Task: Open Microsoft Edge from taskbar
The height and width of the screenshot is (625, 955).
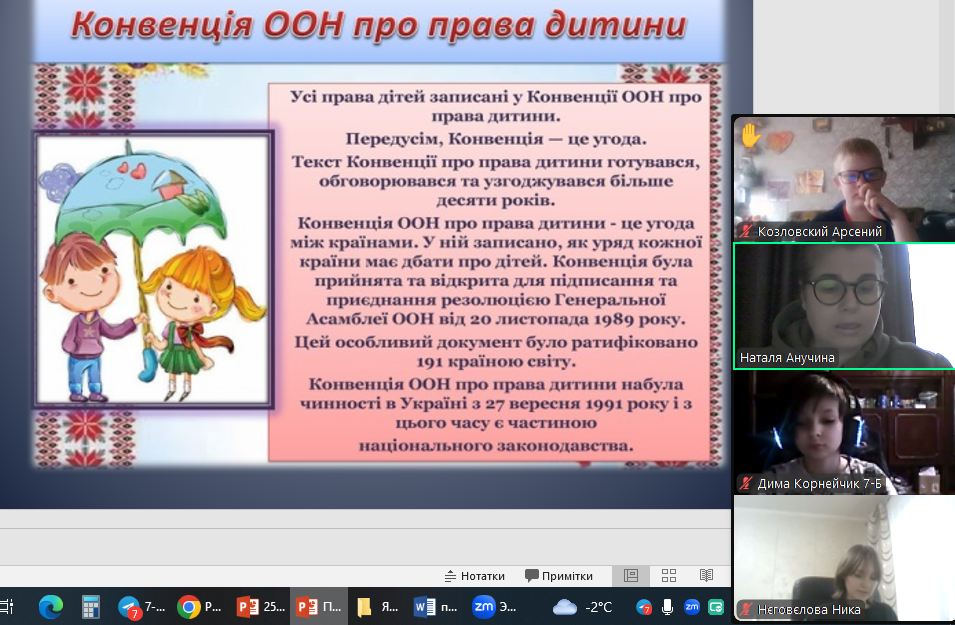Action: 51,607
